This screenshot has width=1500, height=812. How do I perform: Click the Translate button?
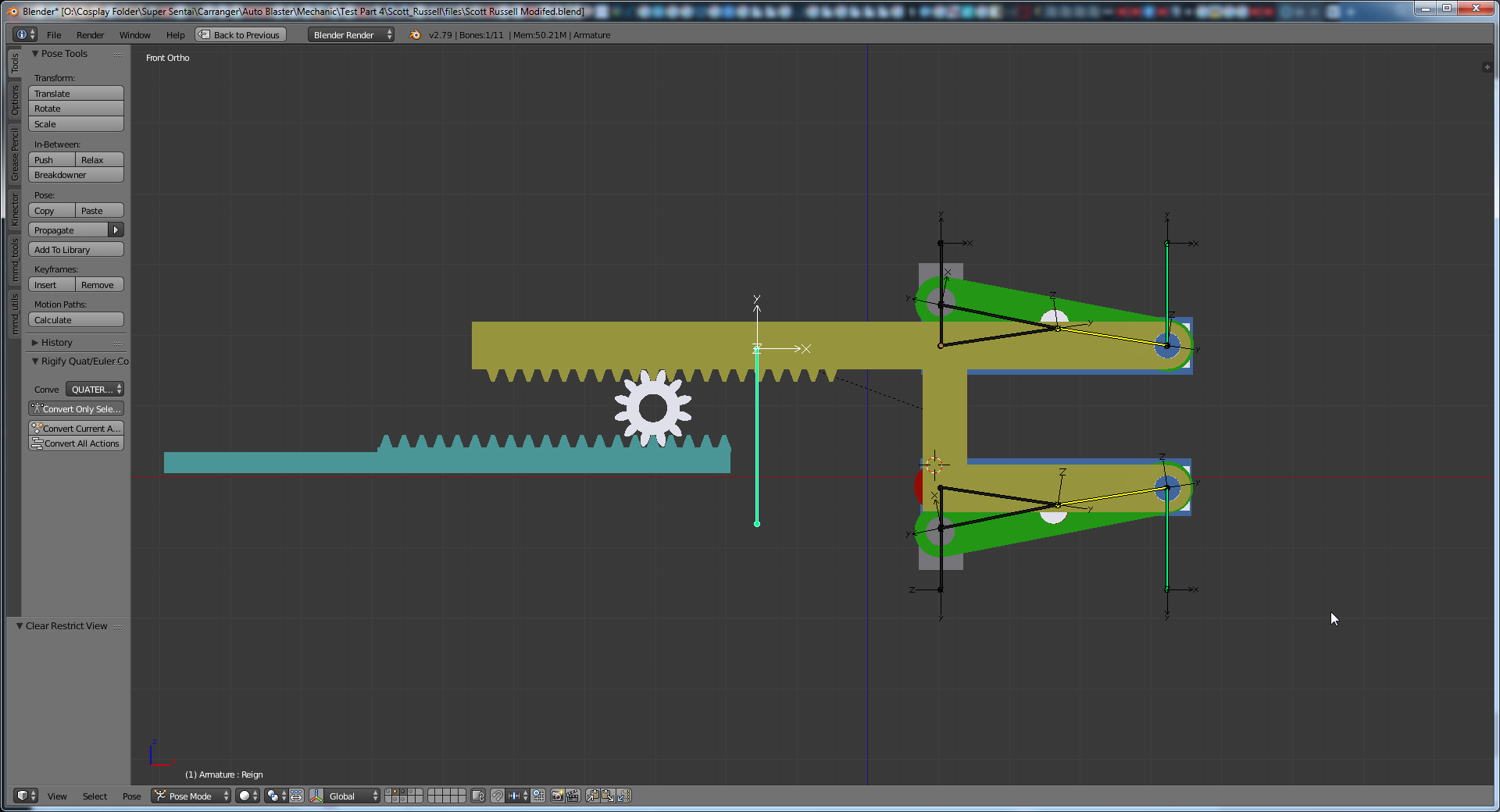click(x=76, y=93)
